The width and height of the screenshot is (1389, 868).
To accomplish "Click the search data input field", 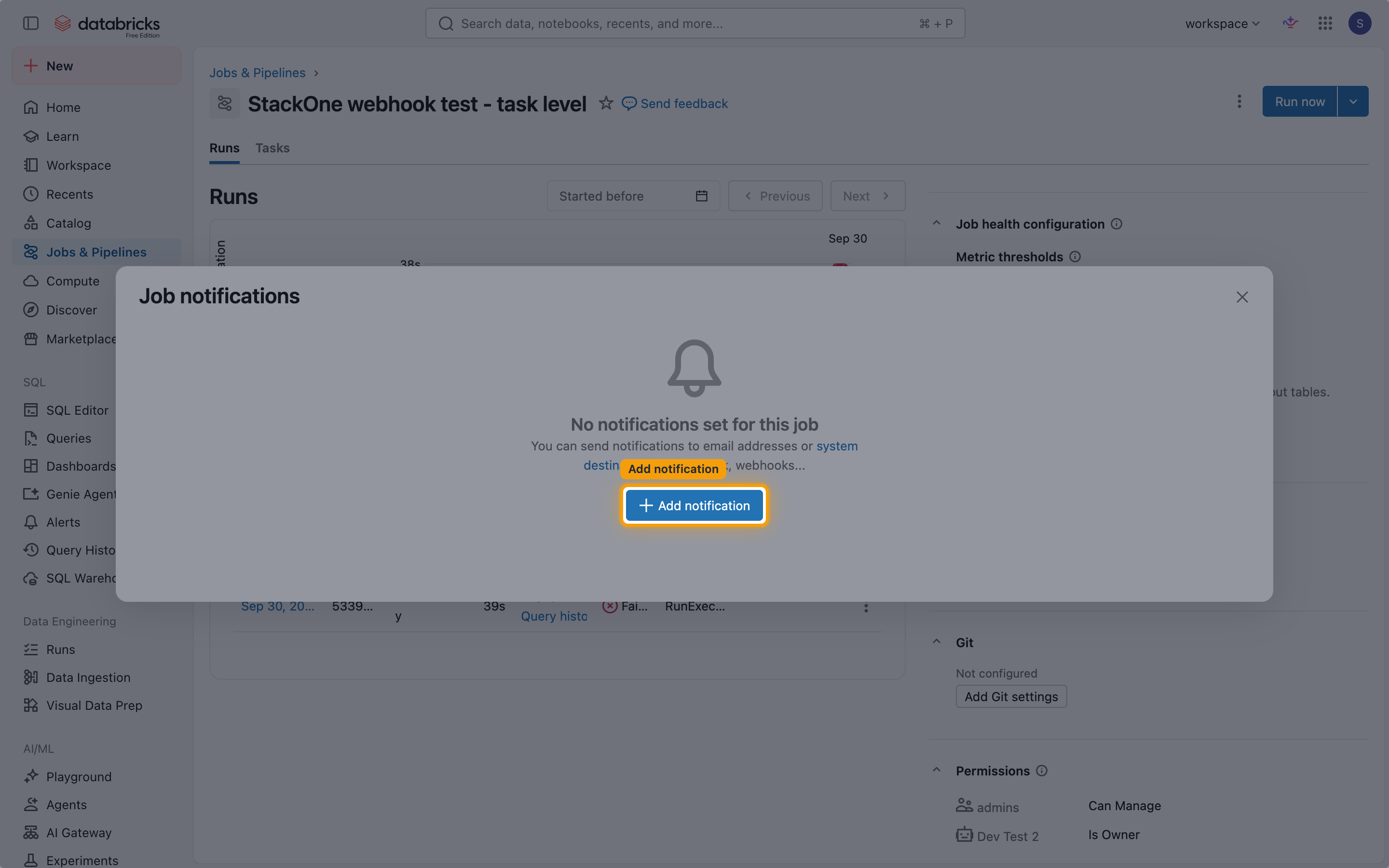I will pos(694,24).
